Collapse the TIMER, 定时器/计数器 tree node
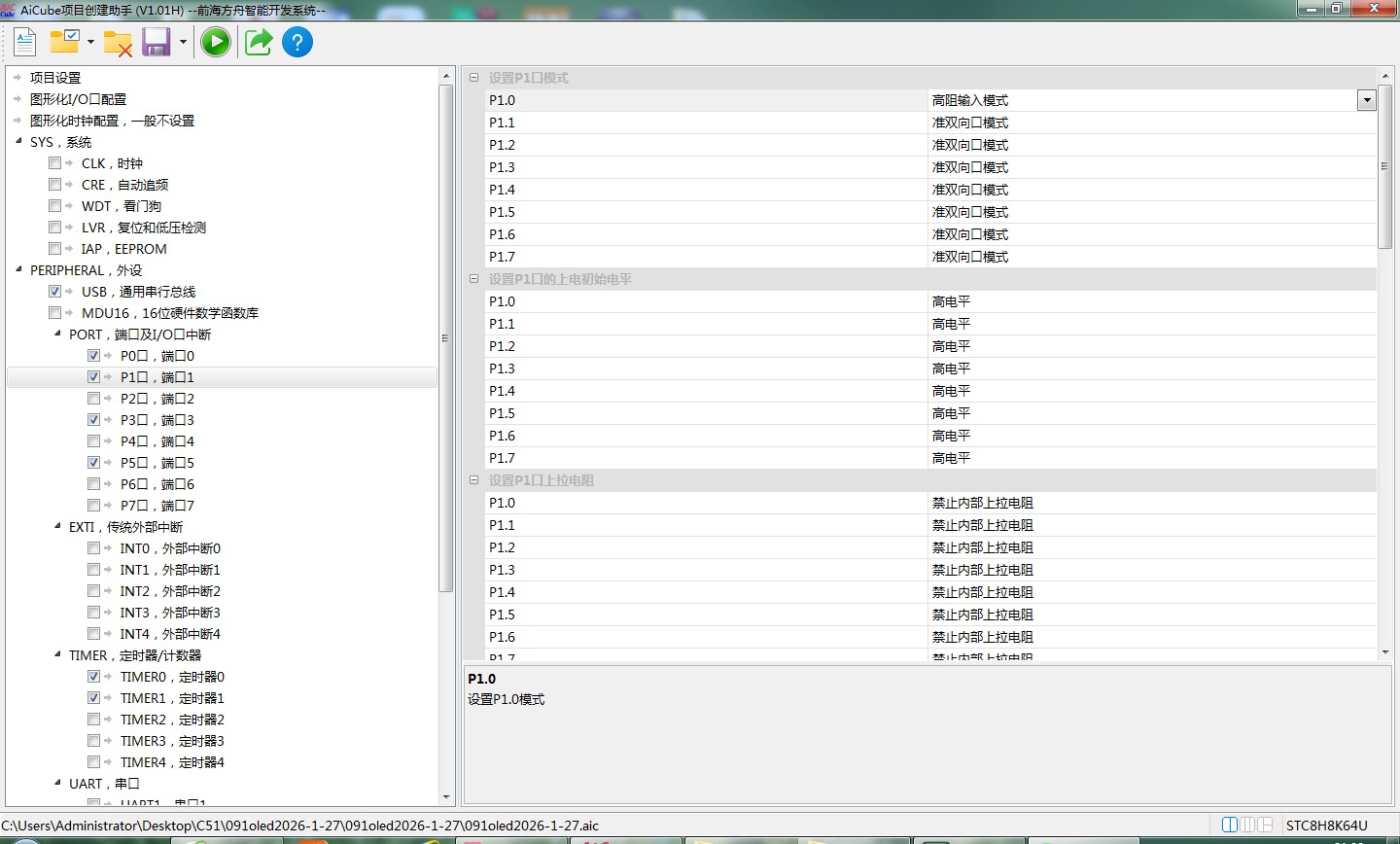Image resolution: width=1400 pixels, height=844 pixels. [x=57, y=655]
